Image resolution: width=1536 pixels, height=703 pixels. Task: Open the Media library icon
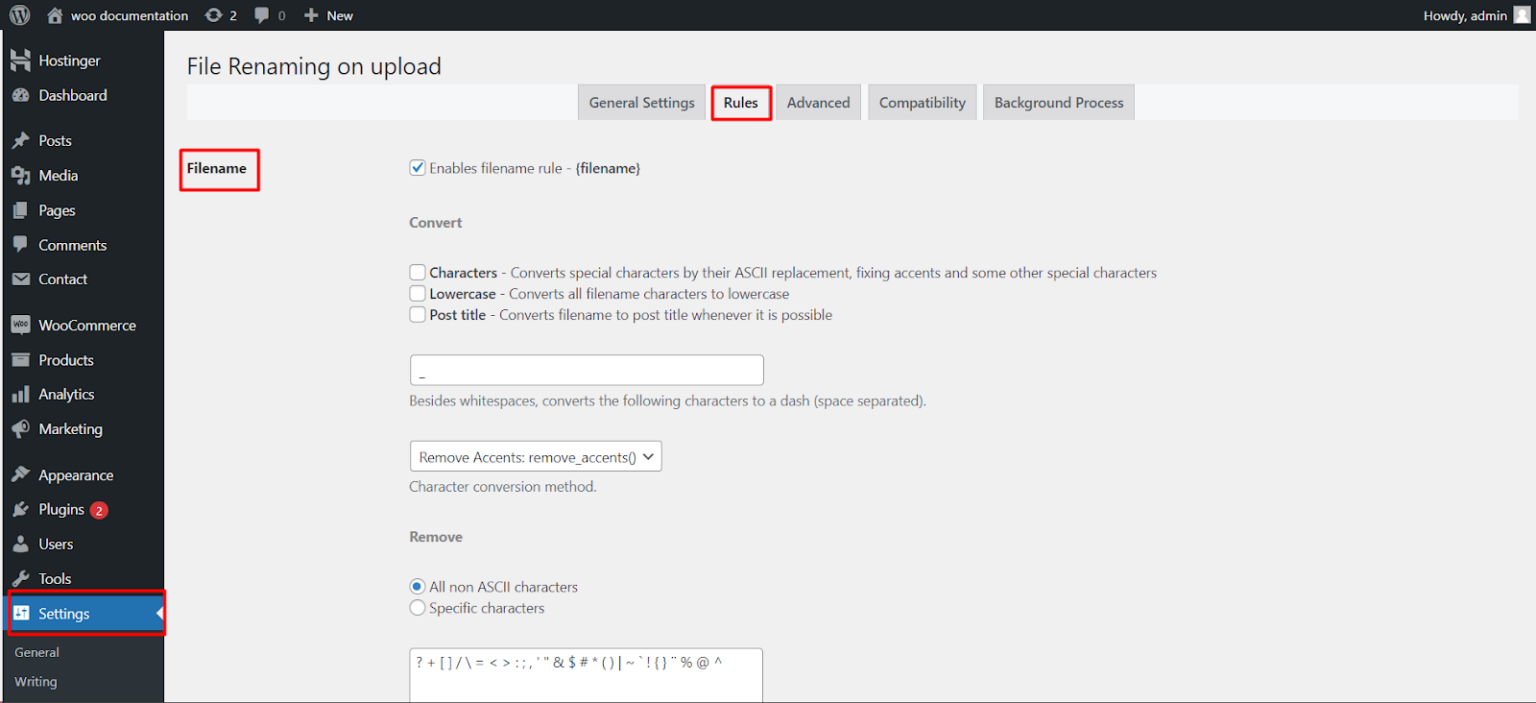coord(22,175)
